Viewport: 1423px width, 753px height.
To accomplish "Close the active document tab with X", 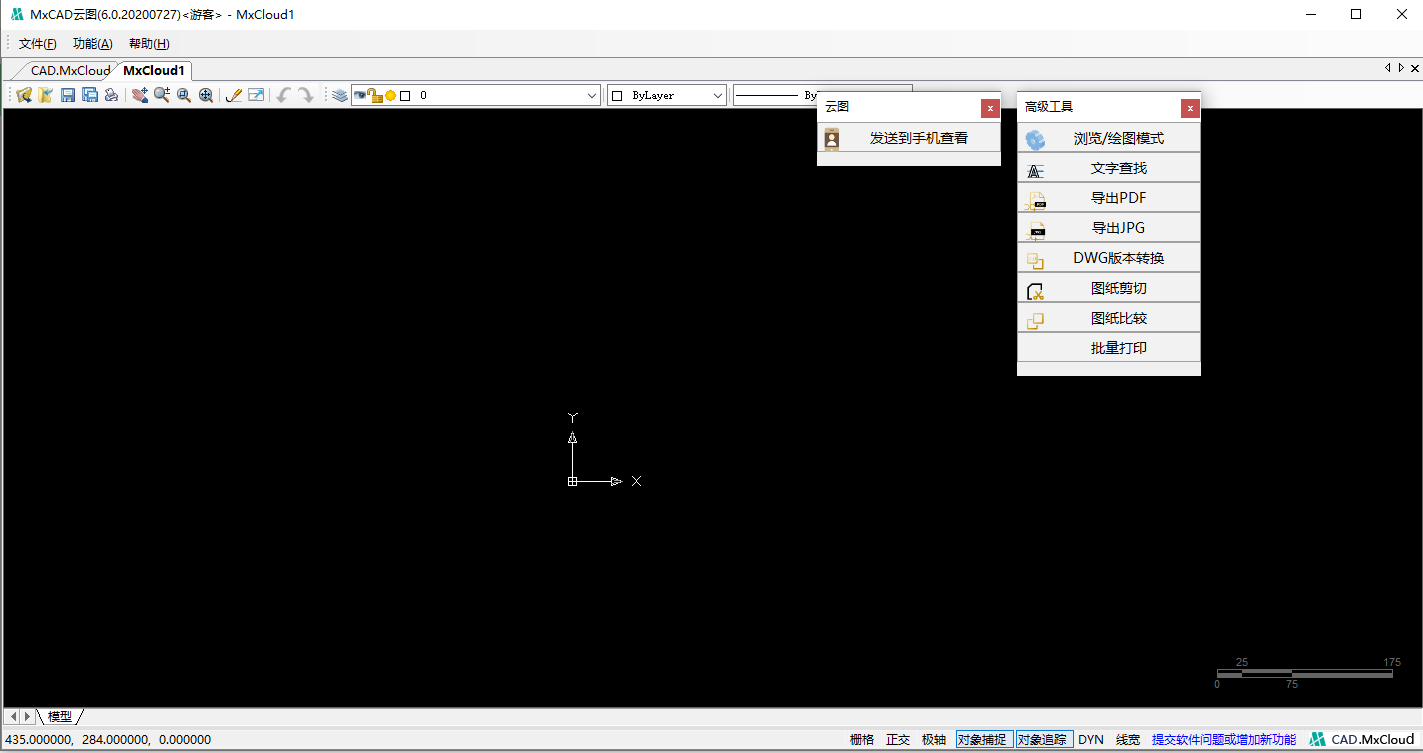I will 1415,68.
